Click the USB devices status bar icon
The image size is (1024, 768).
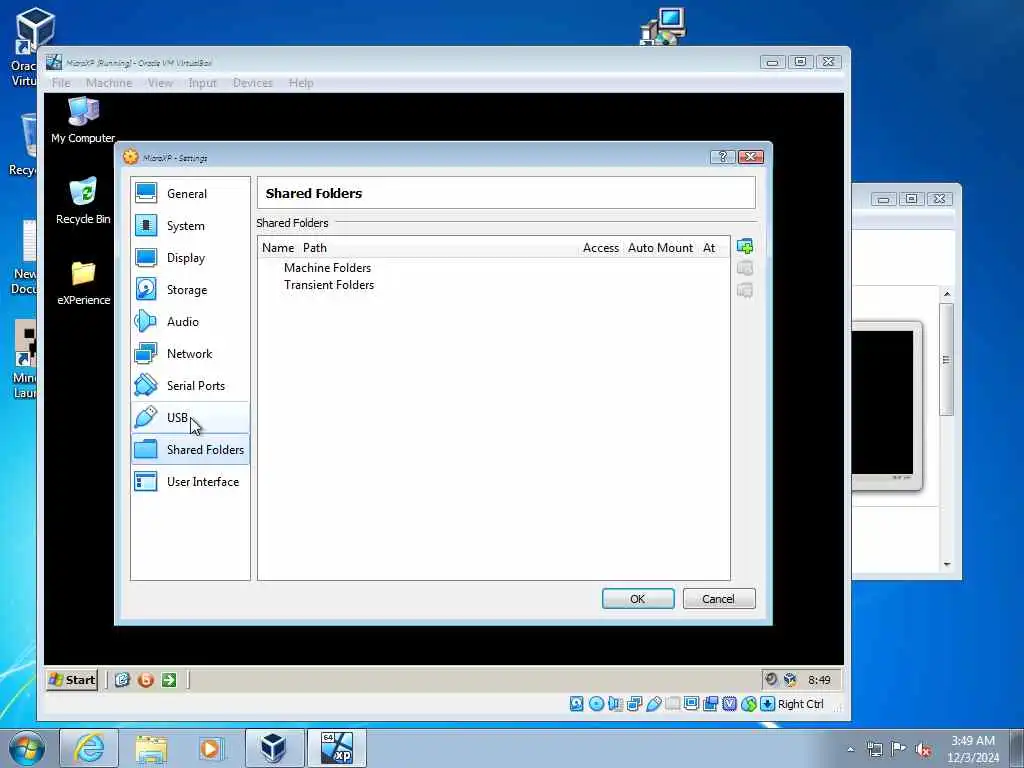coord(654,703)
